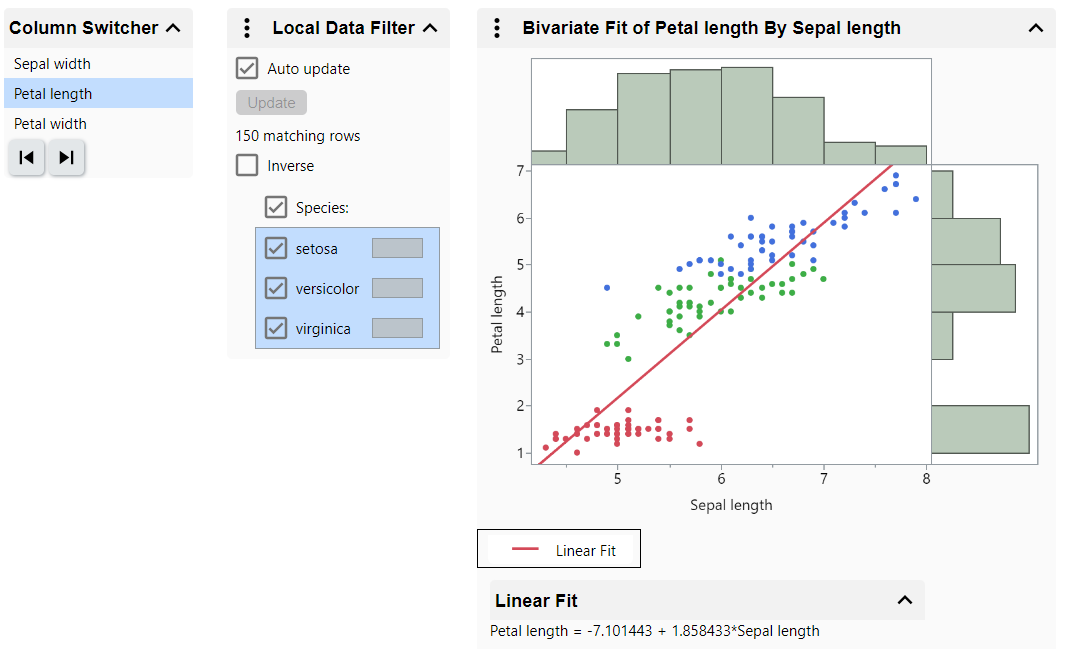The image size is (1066, 649).
Task: Collapse the Linear Fit section
Action: tap(904, 600)
